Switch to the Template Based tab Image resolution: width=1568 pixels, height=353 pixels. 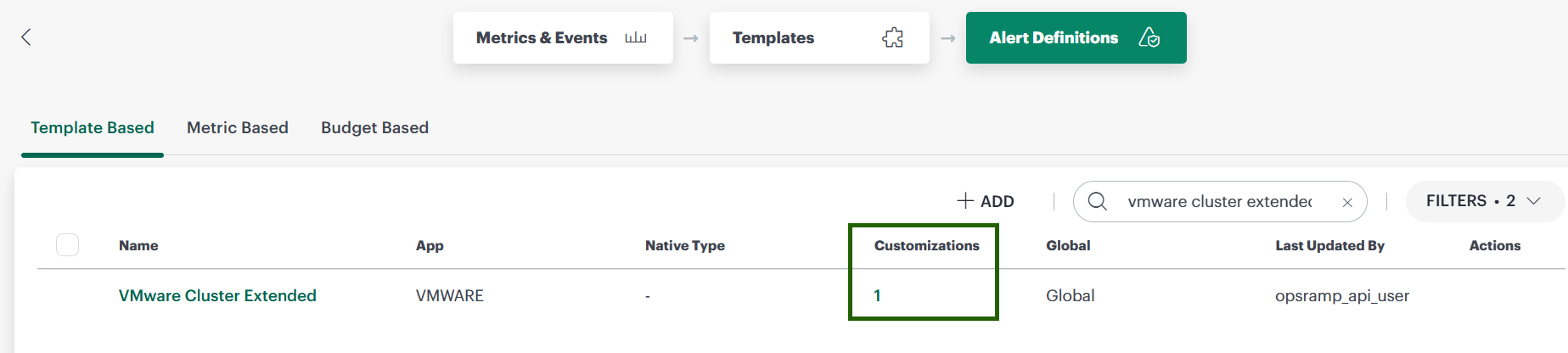[x=93, y=127]
